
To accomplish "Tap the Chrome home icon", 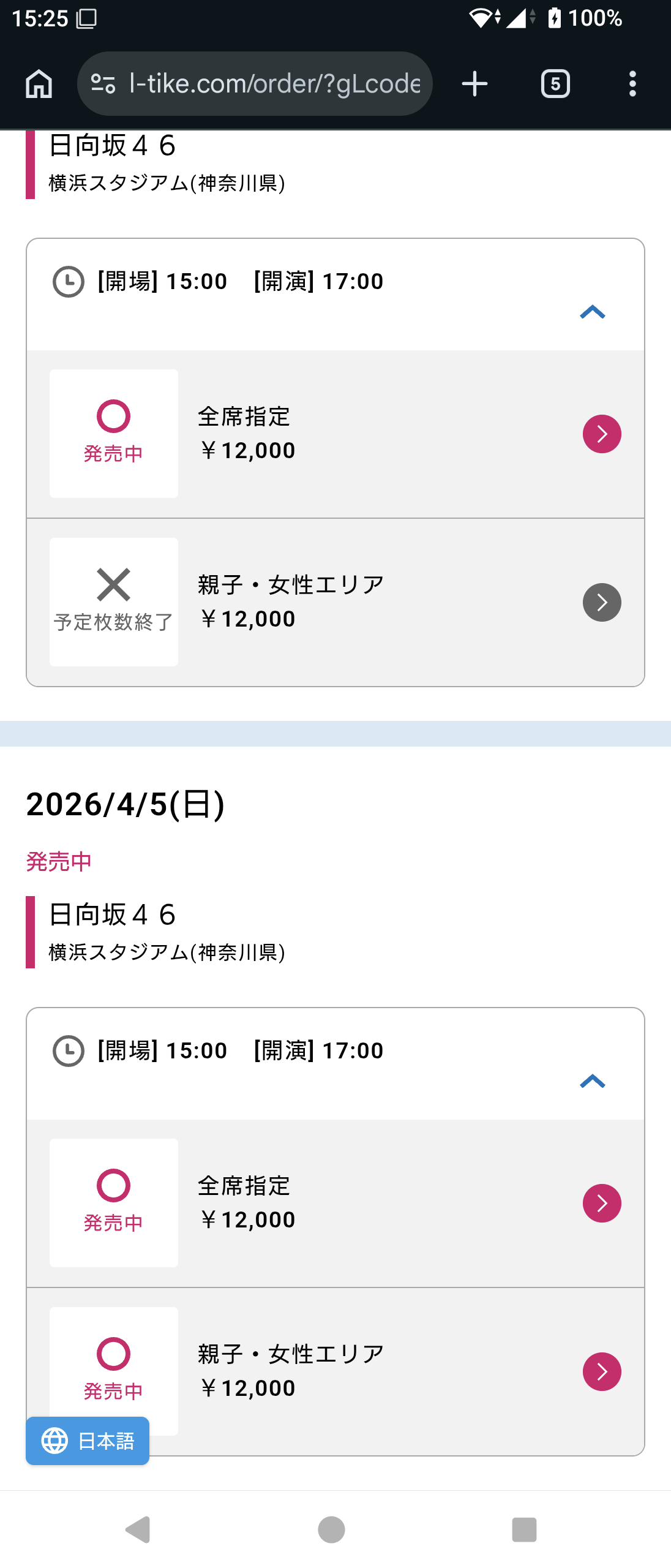I will click(x=39, y=84).
